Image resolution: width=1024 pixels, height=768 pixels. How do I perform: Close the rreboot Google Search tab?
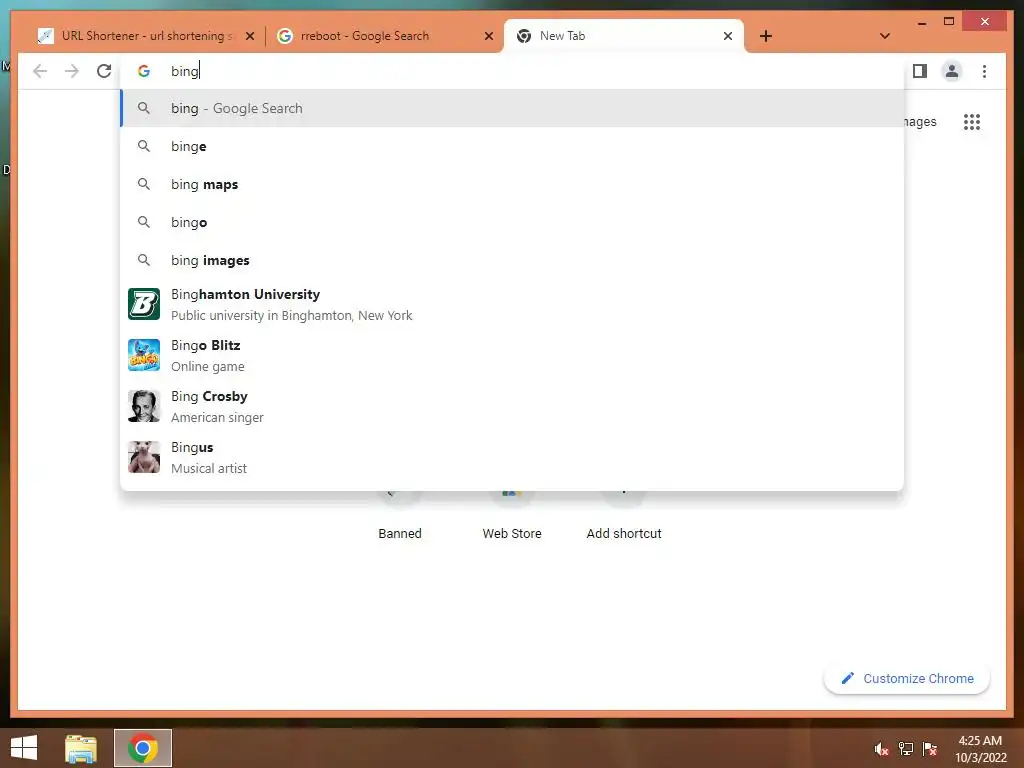(488, 36)
